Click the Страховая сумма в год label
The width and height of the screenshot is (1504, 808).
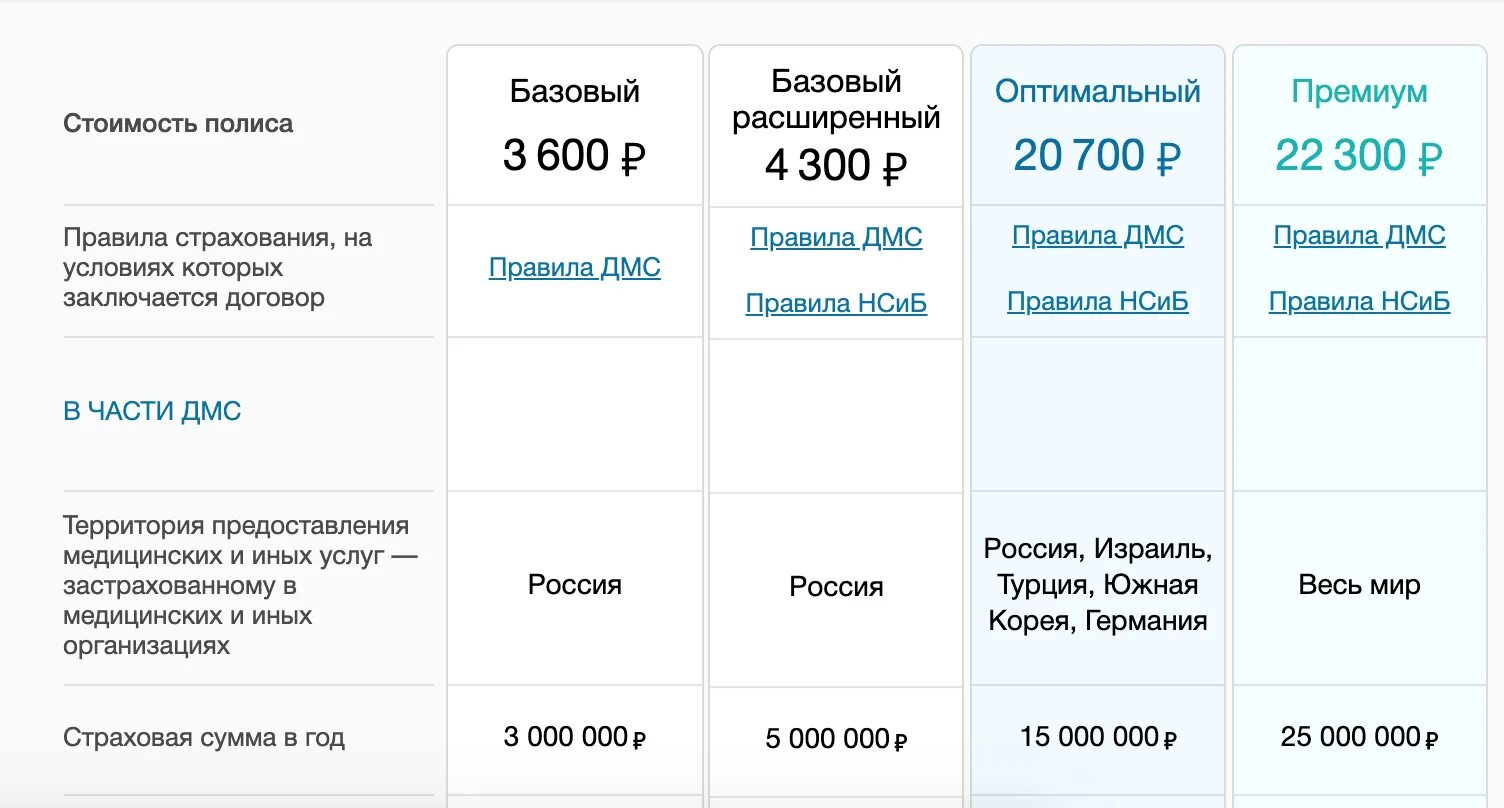[204, 738]
